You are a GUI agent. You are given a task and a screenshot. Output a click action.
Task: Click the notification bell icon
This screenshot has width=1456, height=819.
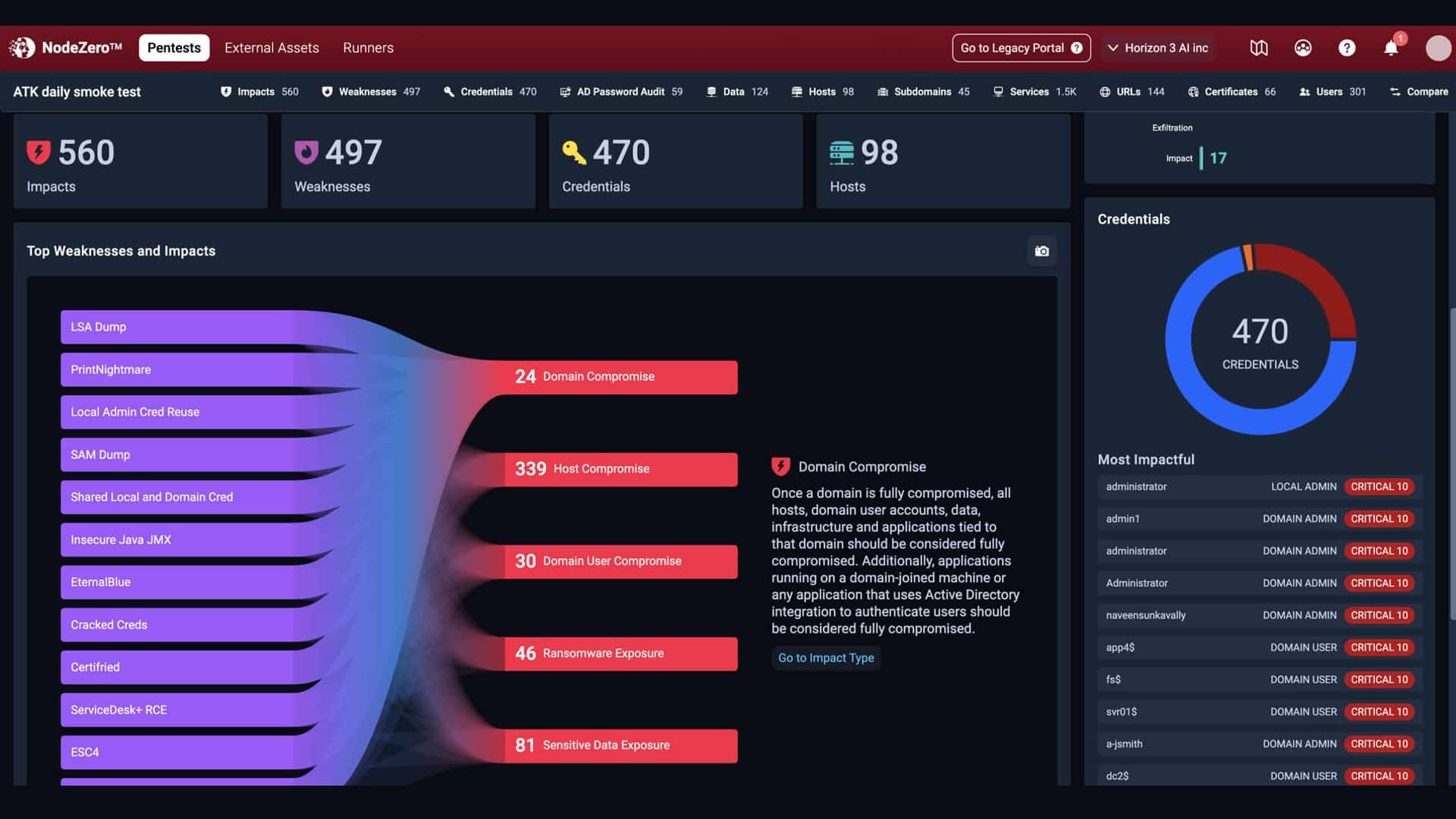[1391, 47]
